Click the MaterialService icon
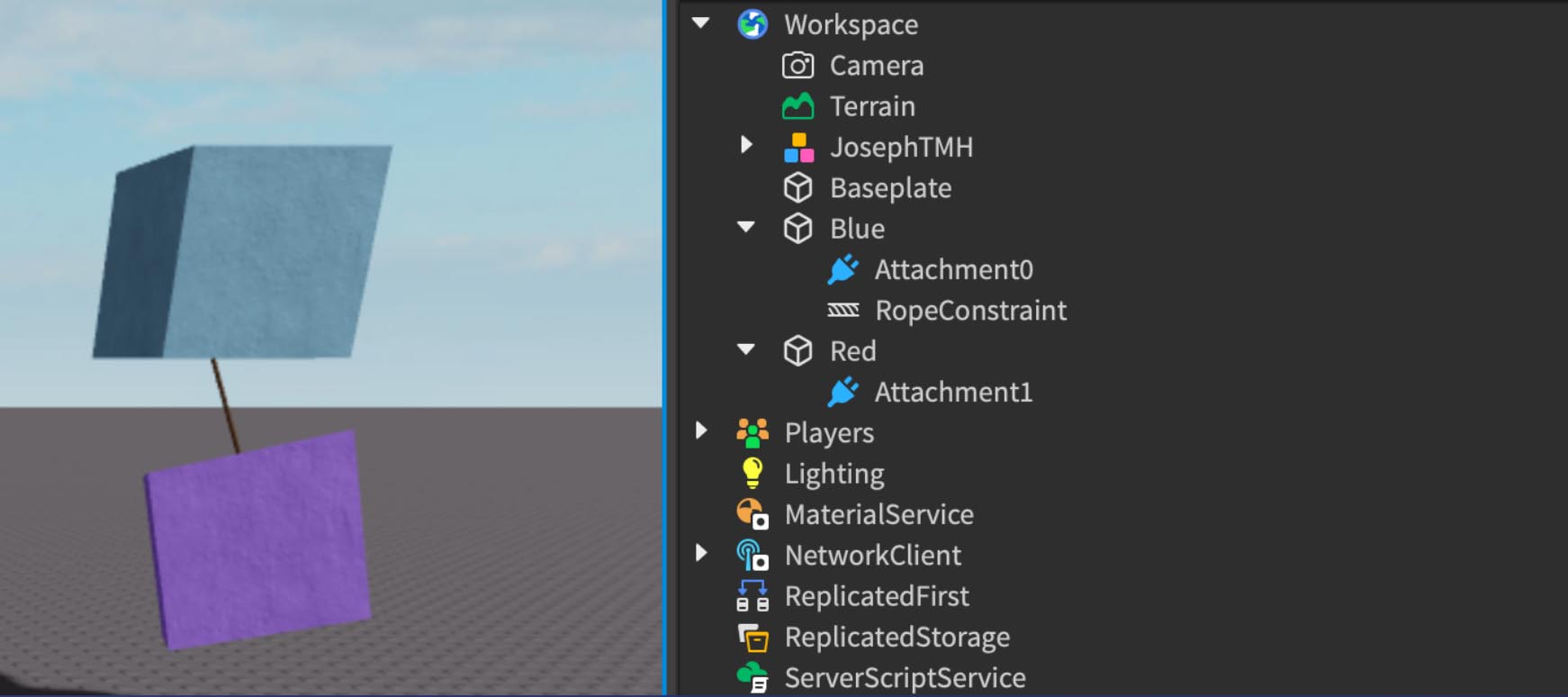 (x=752, y=514)
